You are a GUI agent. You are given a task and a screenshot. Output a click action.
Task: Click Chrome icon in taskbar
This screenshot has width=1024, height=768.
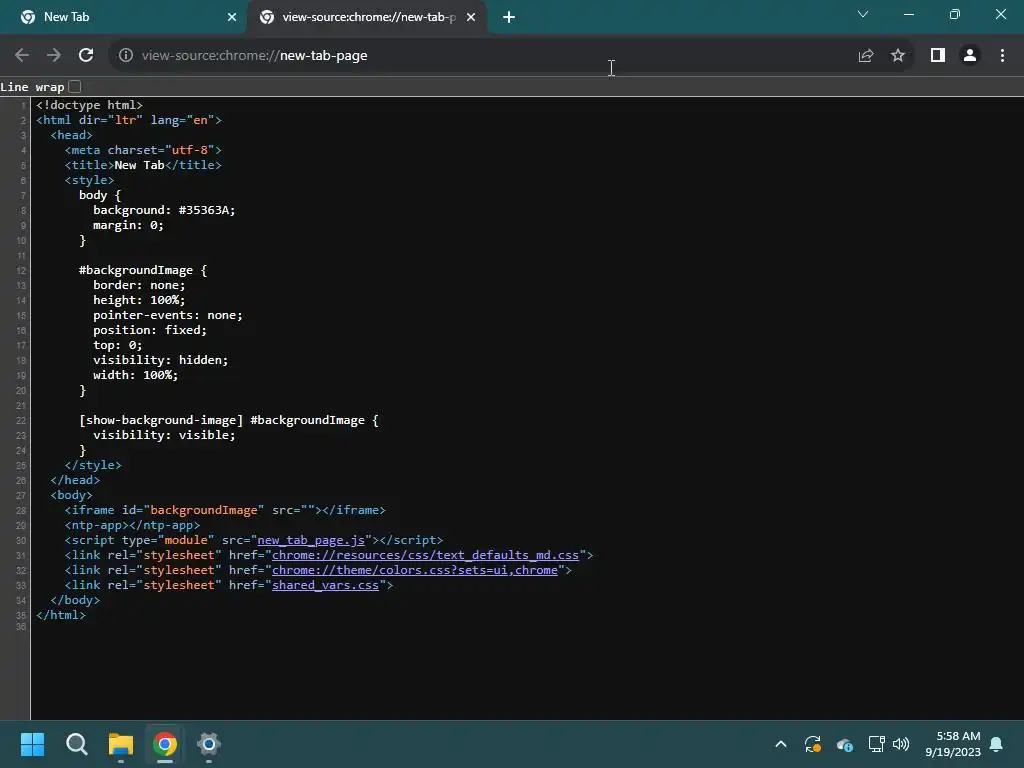pos(165,744)
